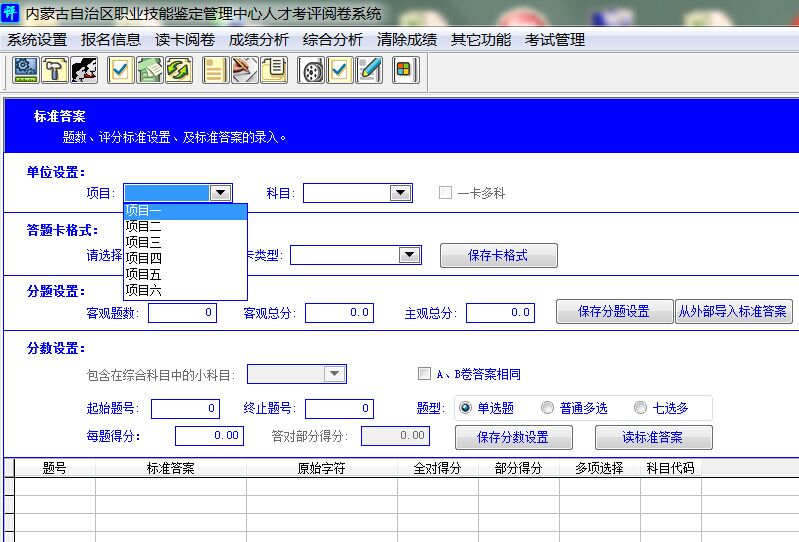Select the 七选多 question type option
Image resolution: width=799 pixels, height=542 pixels.
coord(640,408)
